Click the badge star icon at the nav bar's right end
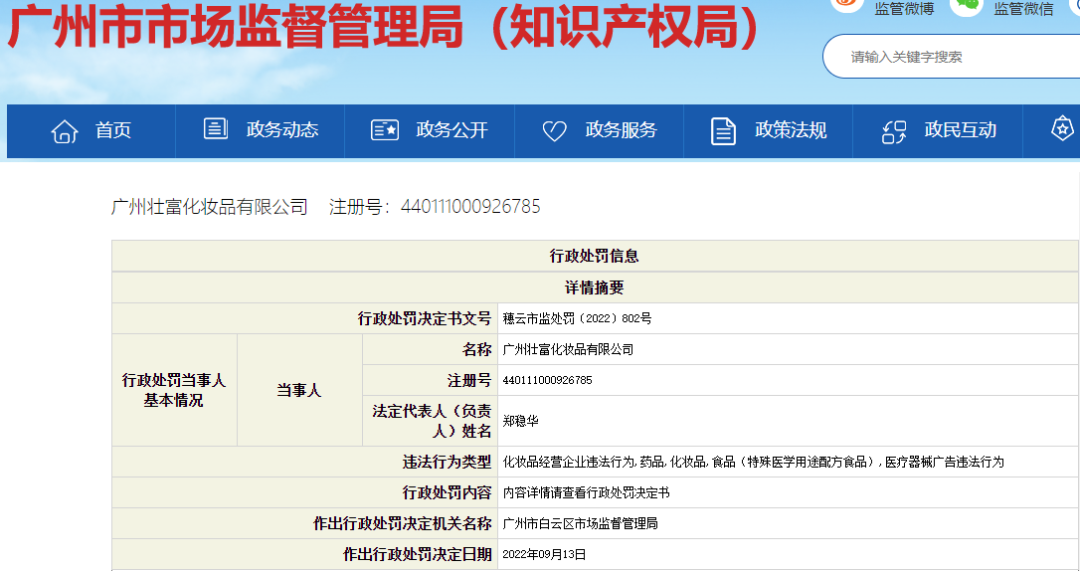 pyautogui.click(x=1063, y=129)
